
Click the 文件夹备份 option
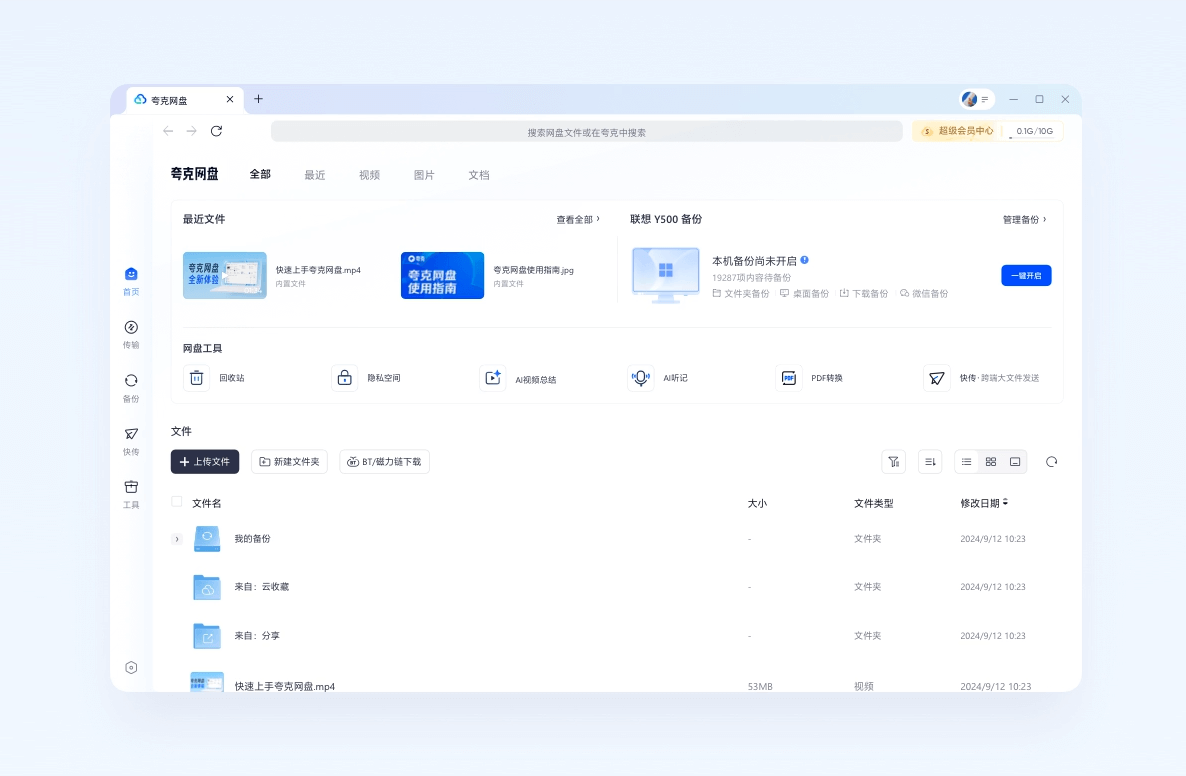click(x=740, y=293)
